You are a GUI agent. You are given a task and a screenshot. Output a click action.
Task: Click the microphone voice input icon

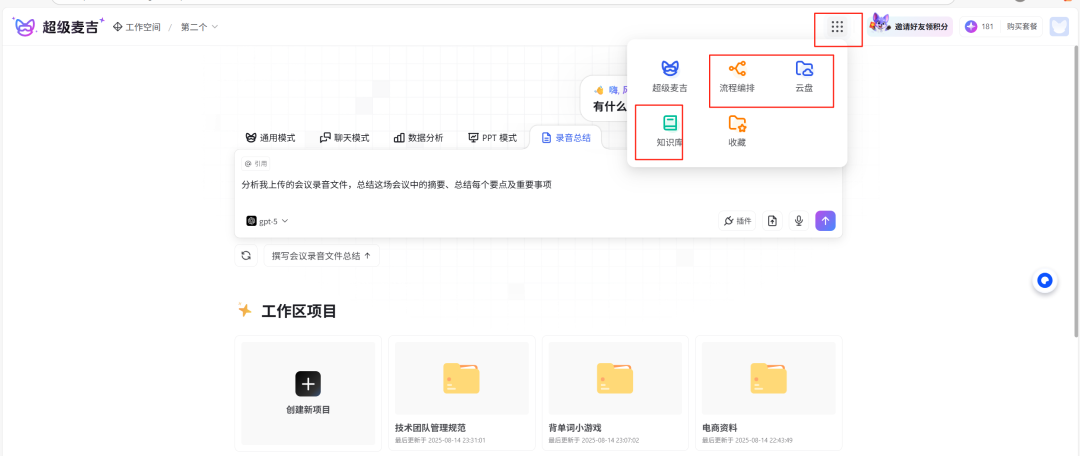click(x=799, y=221)
